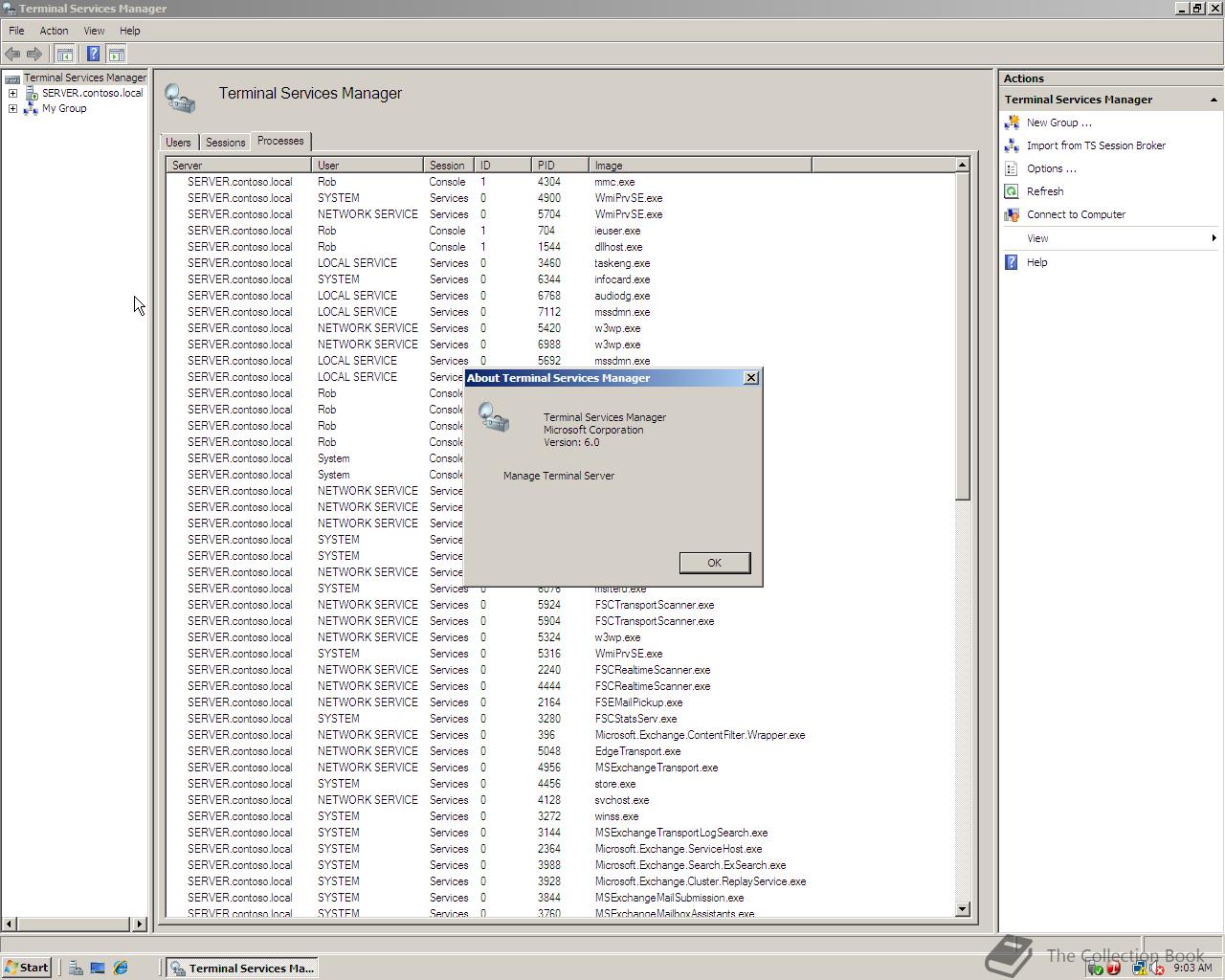Select the ieuser.exe process row
Viewport: 1225px width, 980px height.
pos(560,231)
